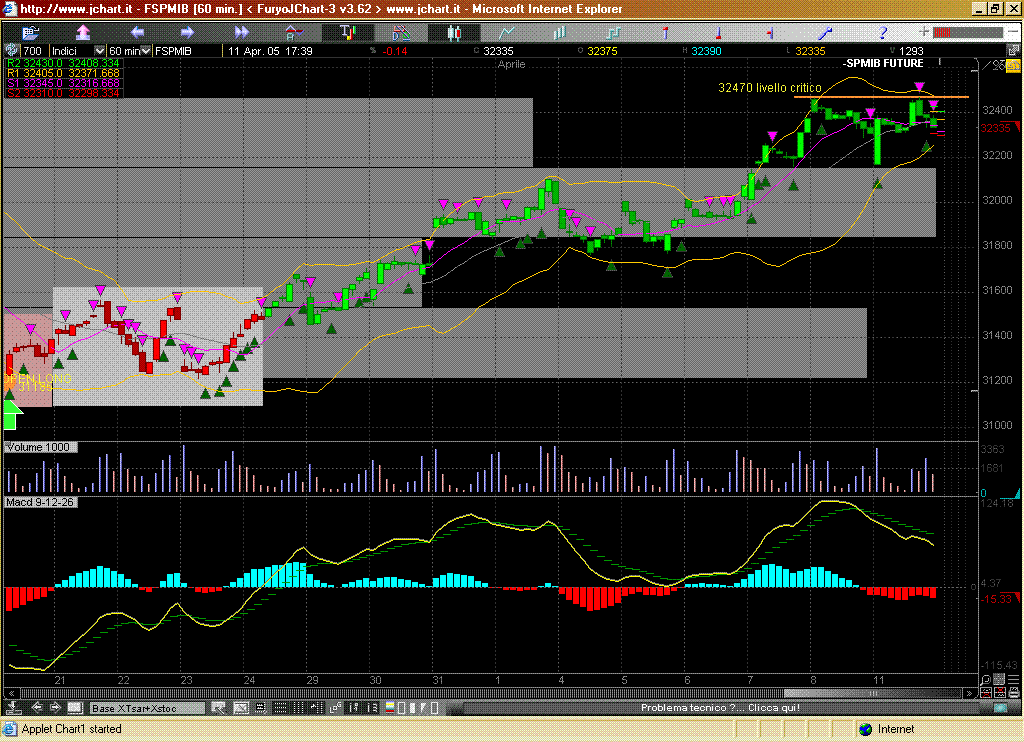Expand the Indici category dropdown
The height and width of the screenshot is (742, 1024).
(x=98, y=51)
